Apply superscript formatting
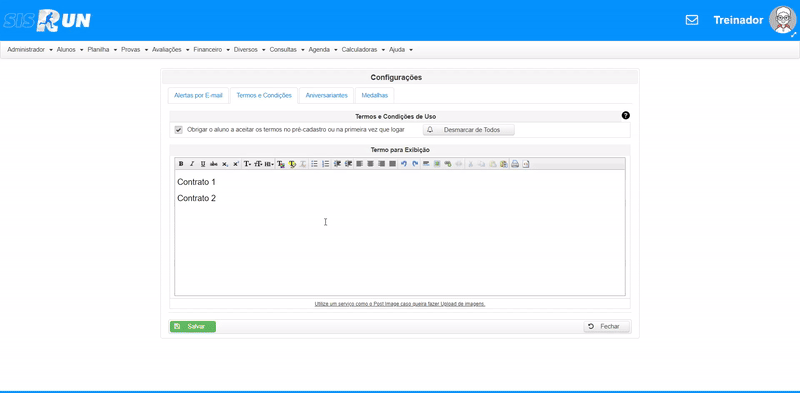This screenshot has width=800, height=393. tap(236, 164)
